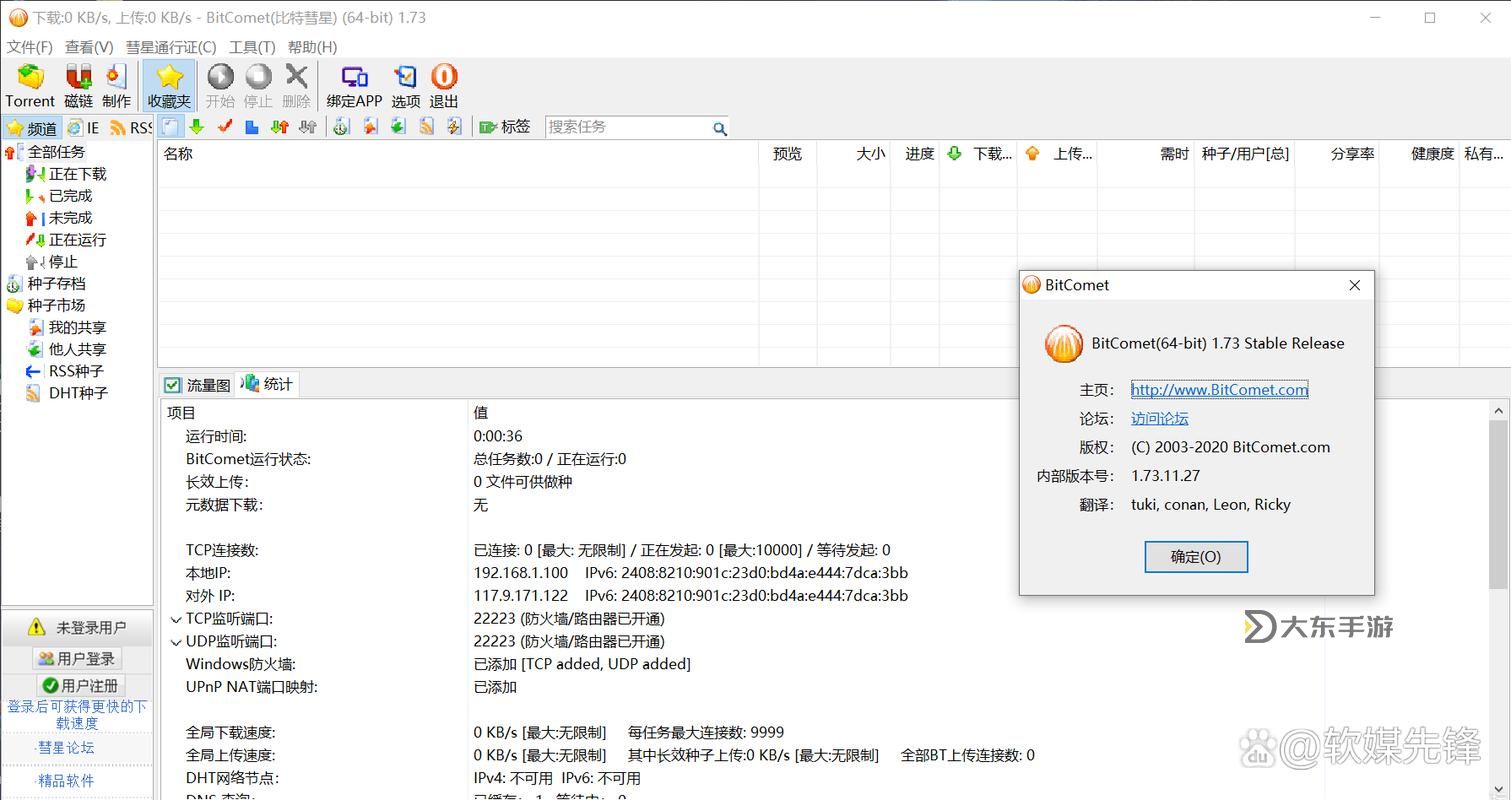Open the 帮助(H) menu

coord(312,47)
